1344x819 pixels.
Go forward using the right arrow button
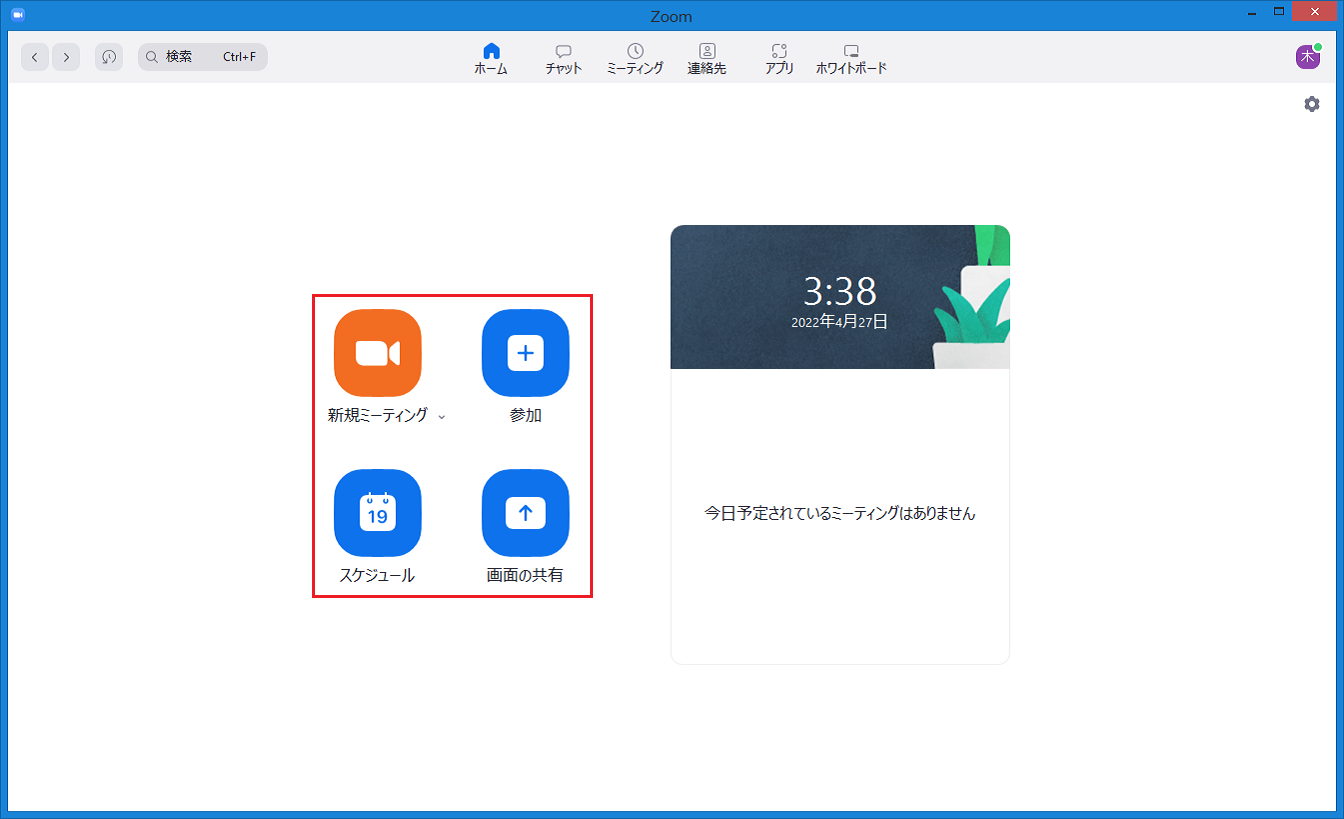[x=66, y=57]
